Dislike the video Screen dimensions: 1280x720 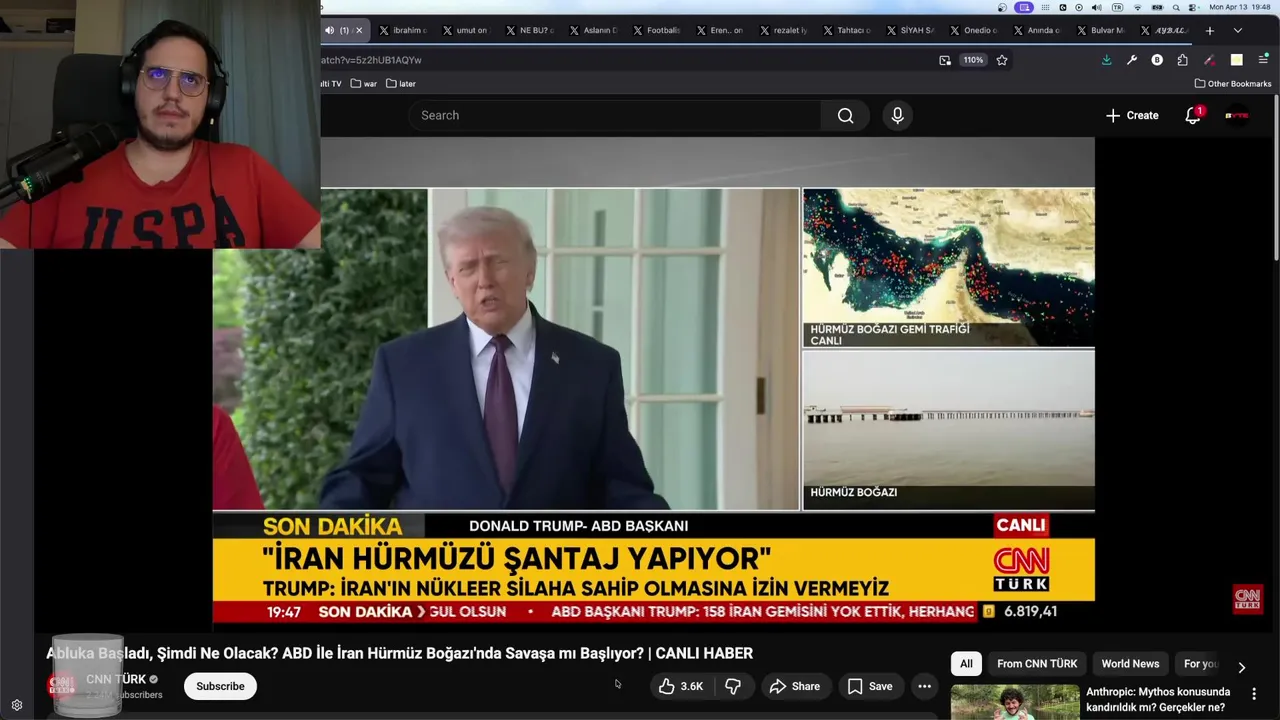pos(733,686)
